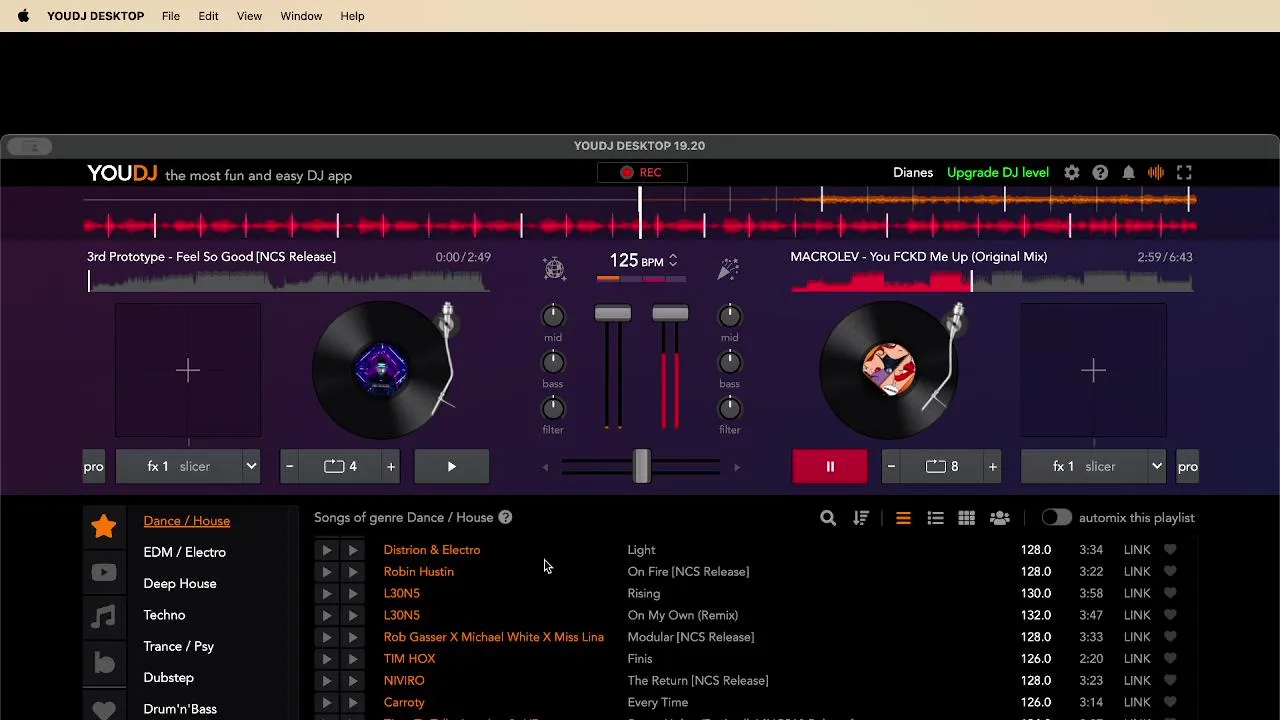
Task: Start the left deck play button
Action: (x=452, y=467)
